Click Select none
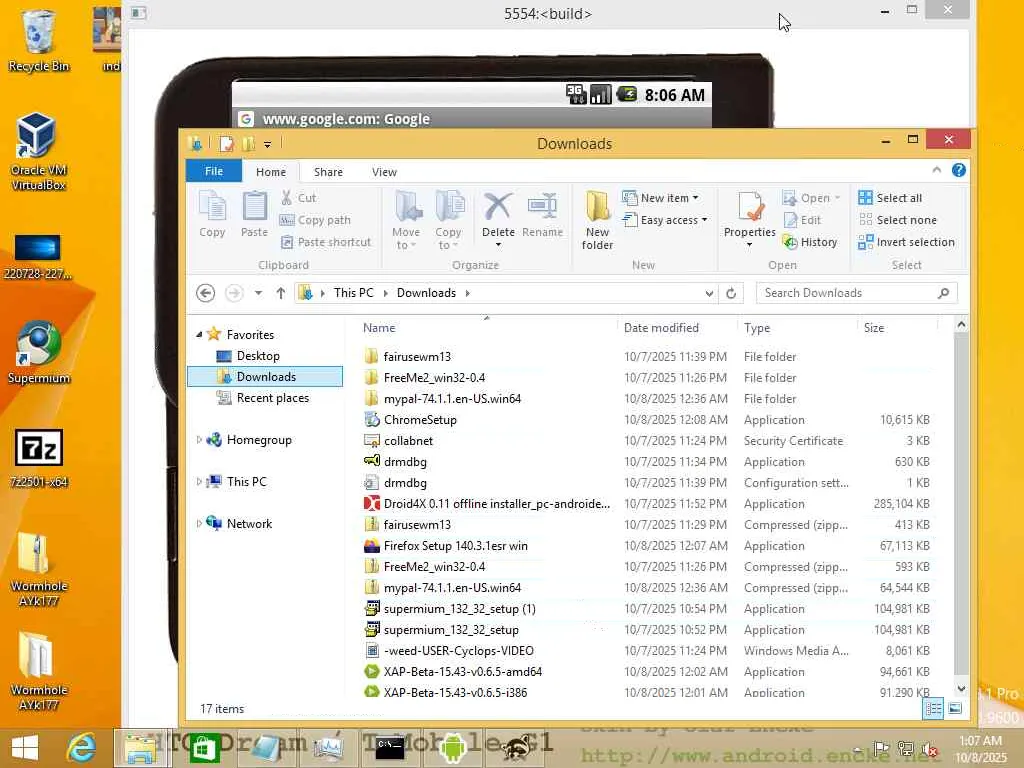 (x=897, y=220)
